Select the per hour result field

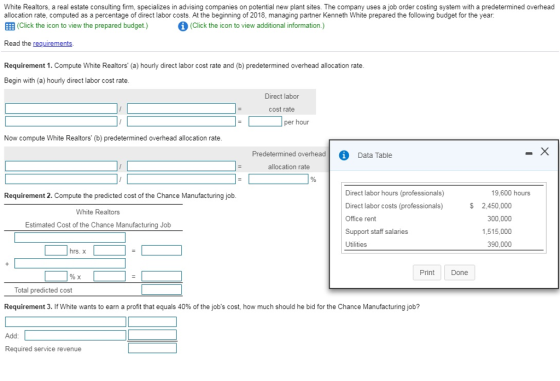coord(265,122)
